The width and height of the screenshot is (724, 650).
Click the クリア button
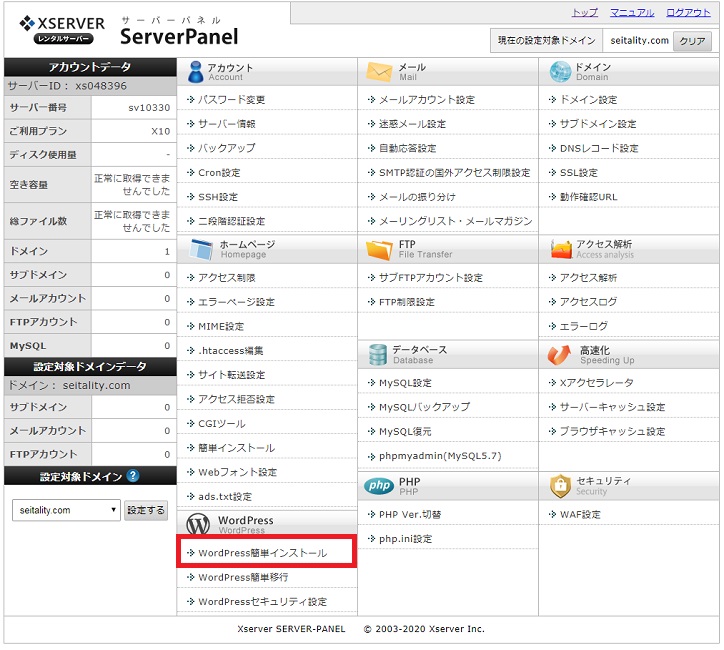click(x=692, y=41)
